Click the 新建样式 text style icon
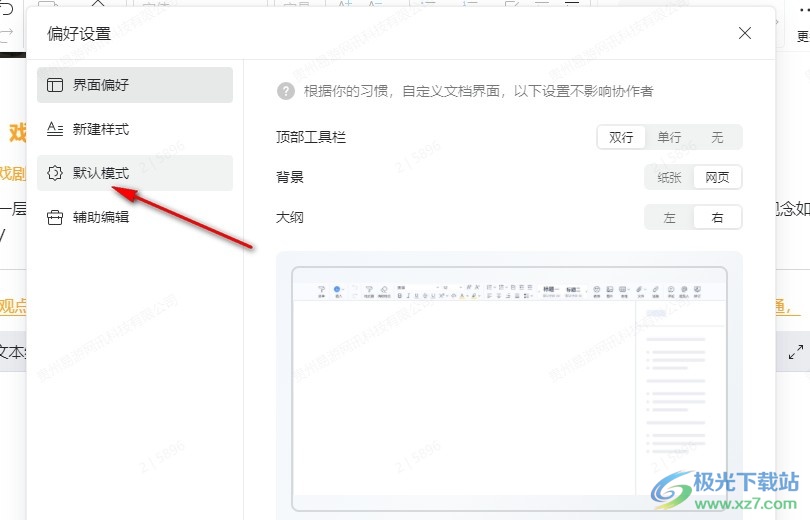The height and width of the screenshot is (520, 810). tap(55, 129)
